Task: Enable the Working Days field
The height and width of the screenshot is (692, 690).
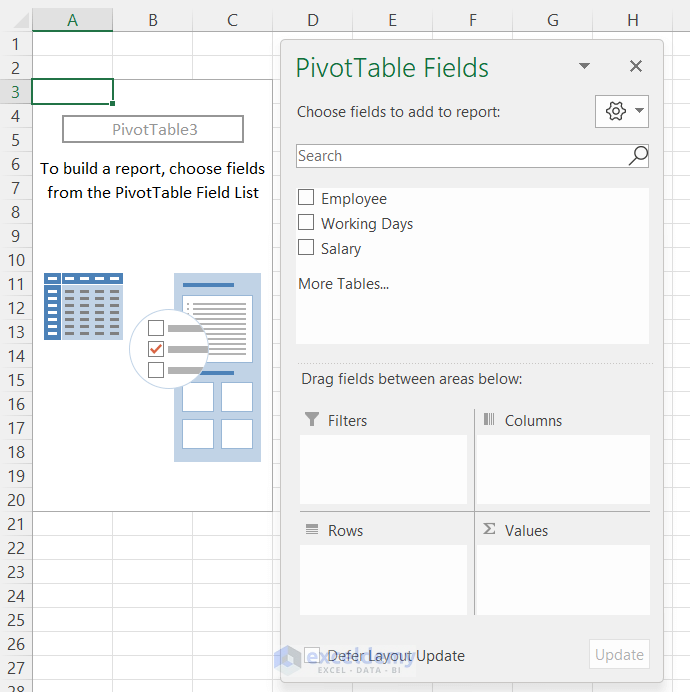Action: click(306, 223)
